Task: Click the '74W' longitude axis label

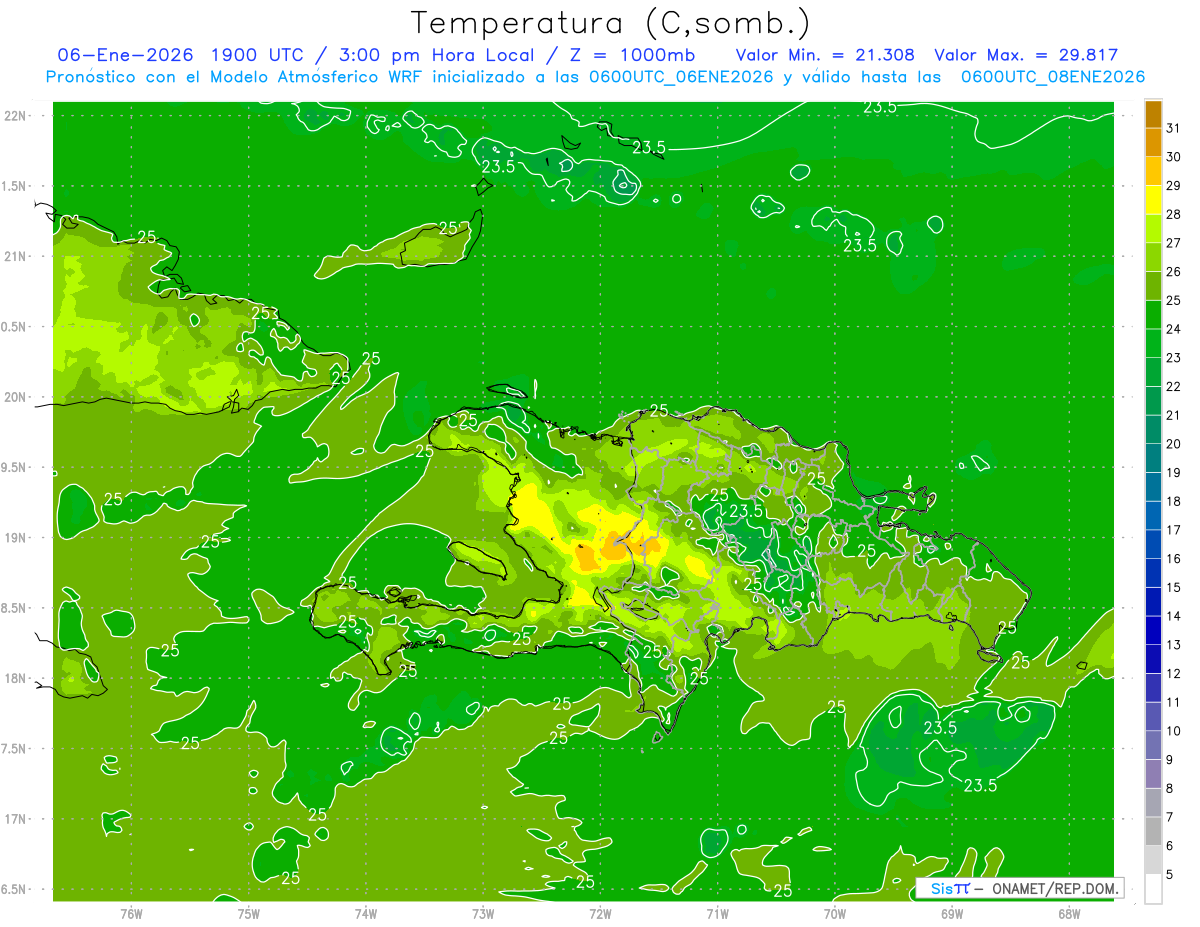Action: (x=366, y=912)
